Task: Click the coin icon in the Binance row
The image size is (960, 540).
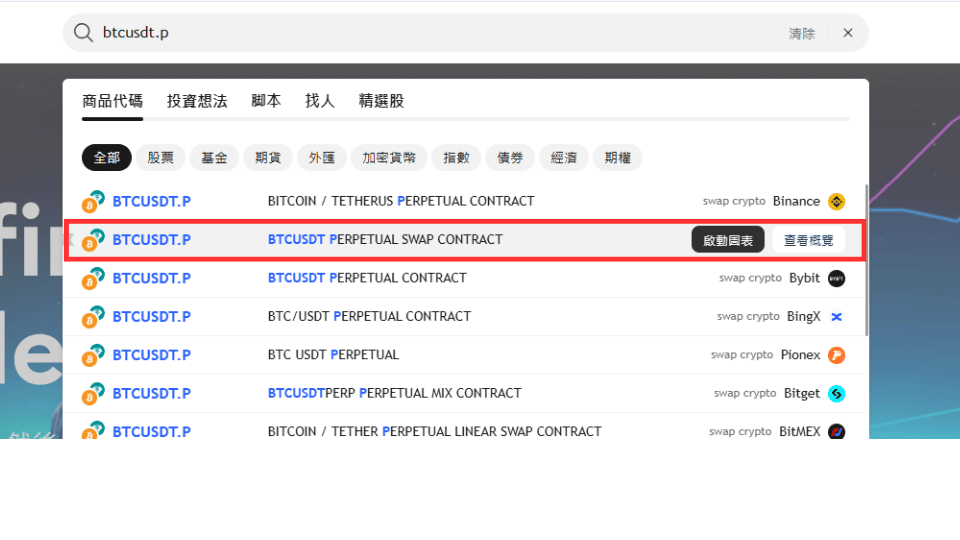Action: [x=93, y=201]
